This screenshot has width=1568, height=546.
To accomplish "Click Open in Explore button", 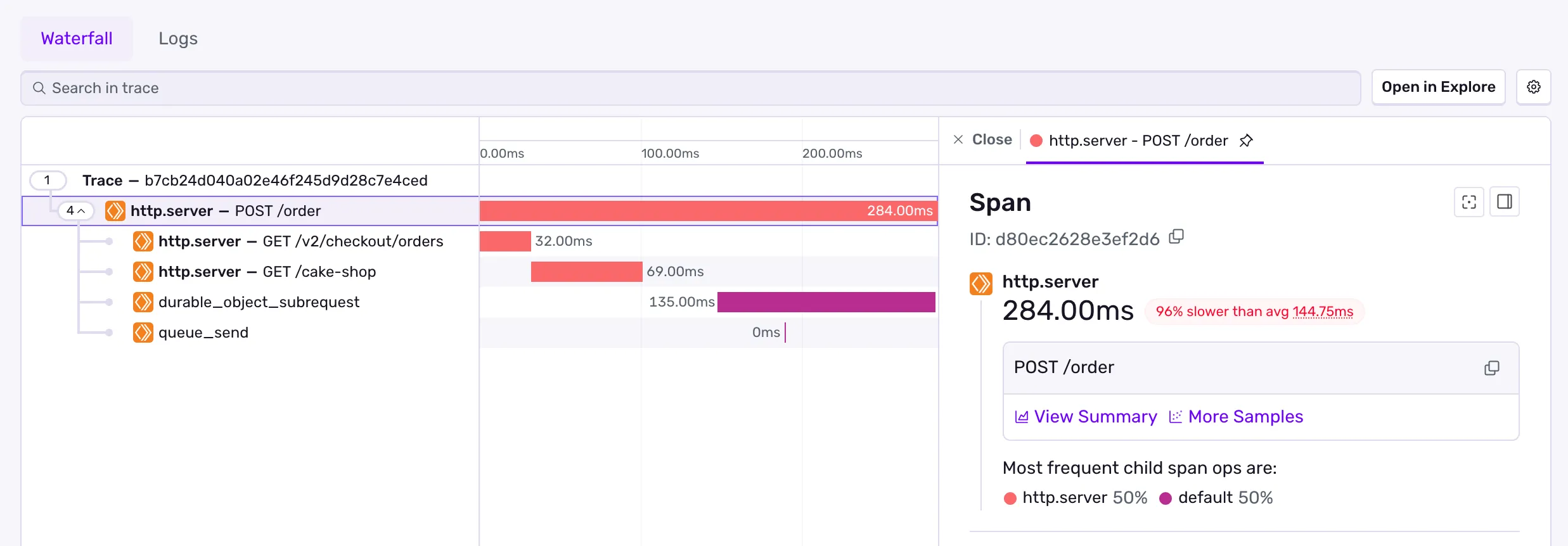I will tap(1438, 87).
